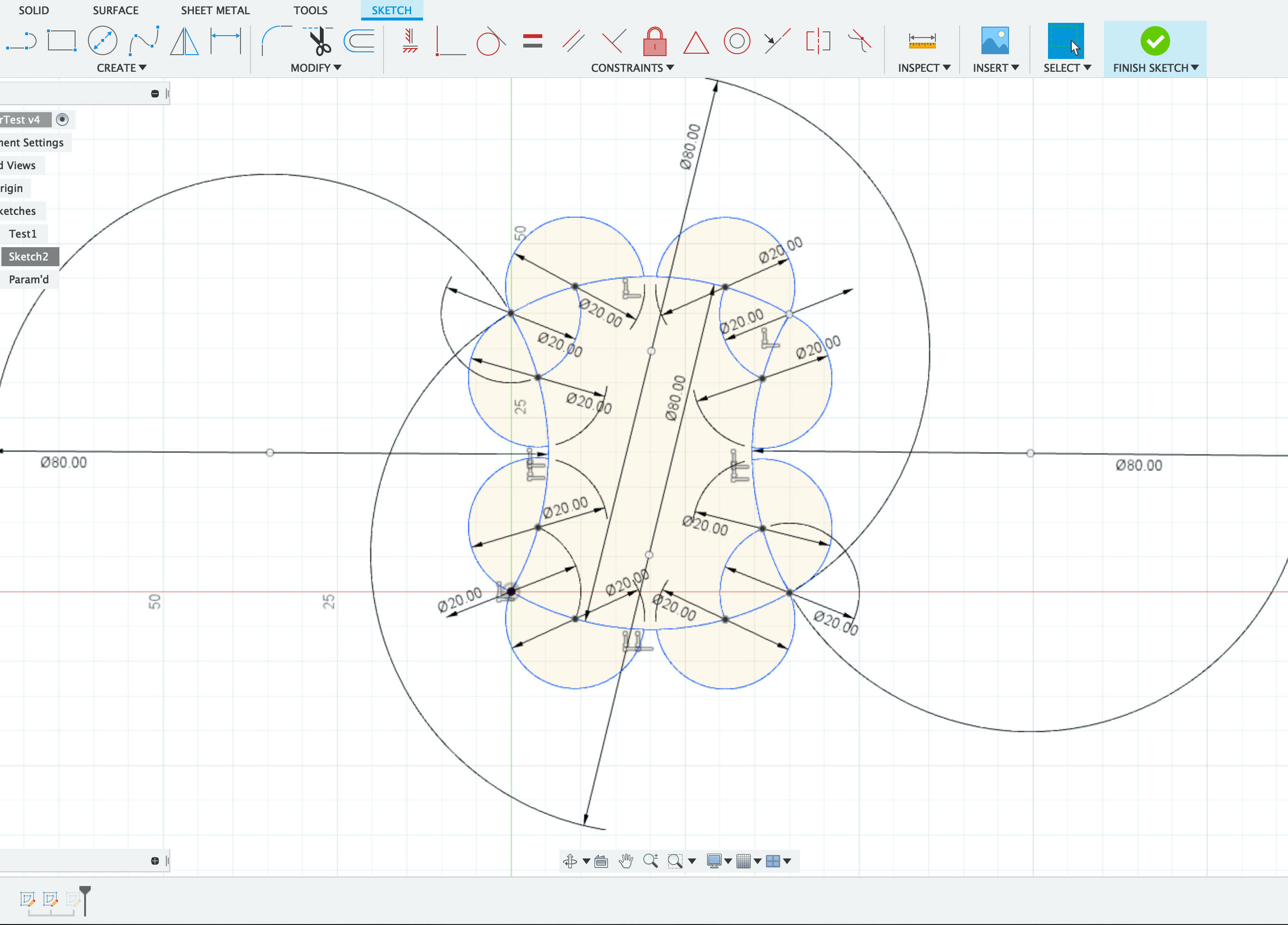Select the Line tool in Create

pyautogui.click(x=21, y=41)
